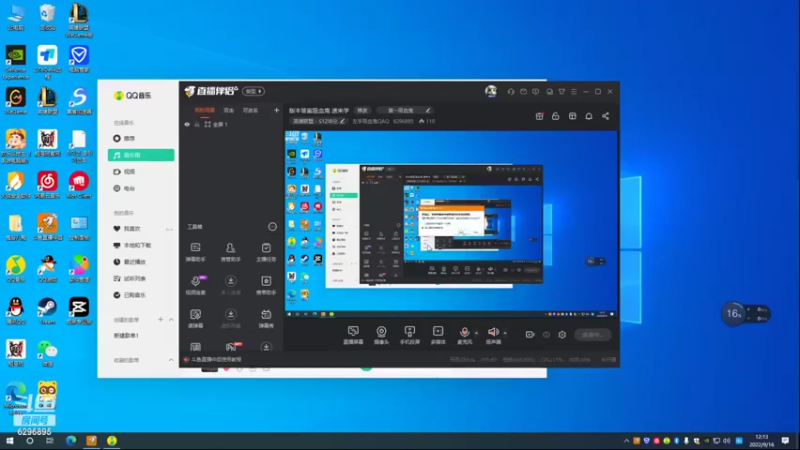Open the mode pill next to 直播伴侣 logo

pos(253,91)
